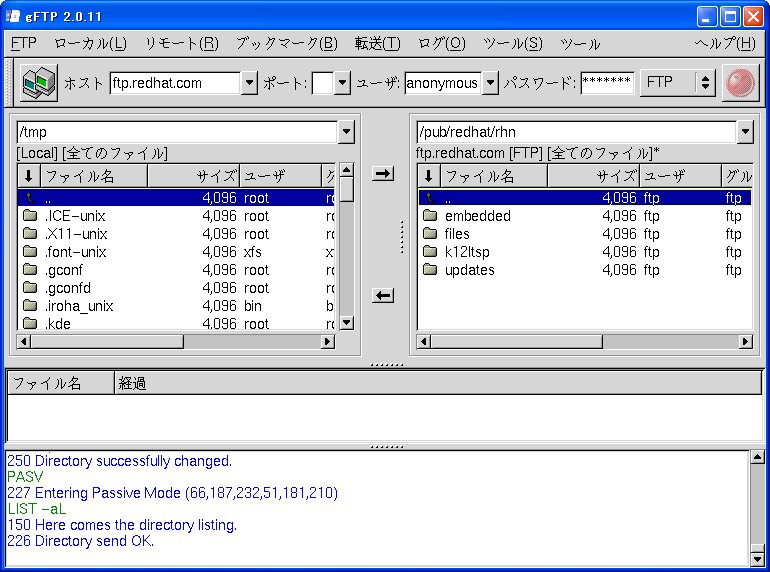Select the .iroha_unix folder icon
The image size is (770, 572).
30,306
